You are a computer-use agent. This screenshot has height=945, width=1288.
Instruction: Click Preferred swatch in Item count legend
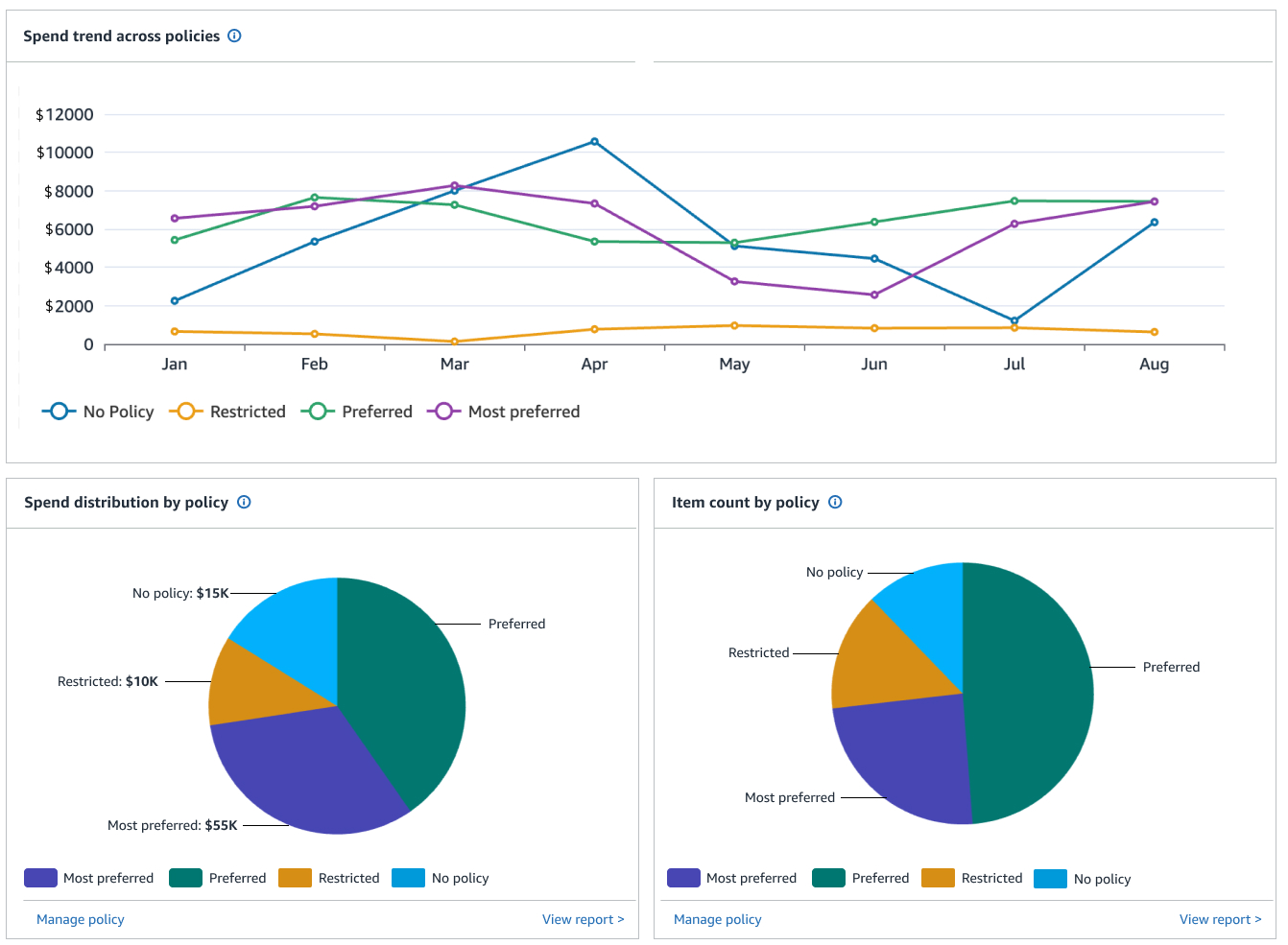[x=828, y=878]
